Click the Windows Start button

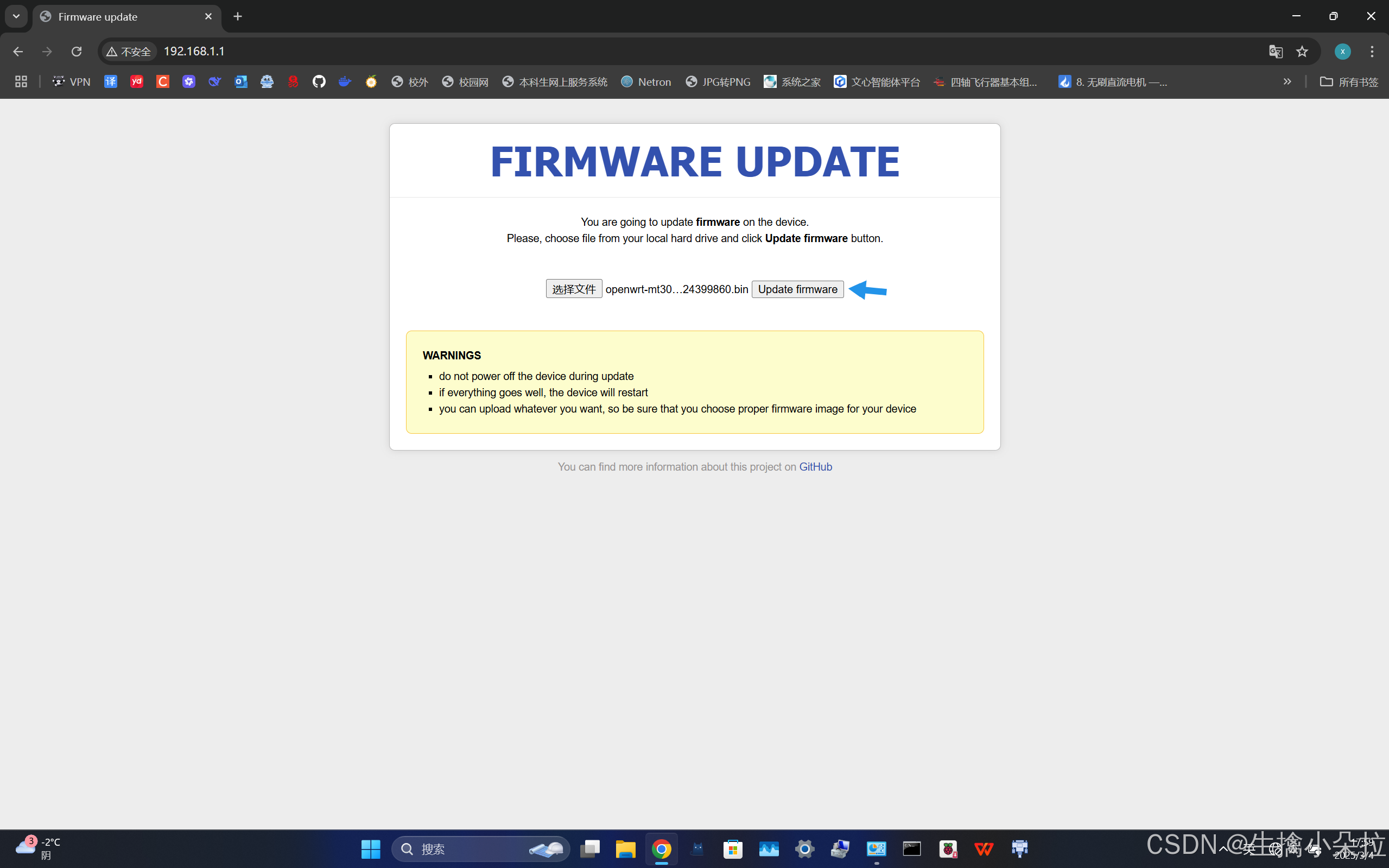point(371,848)
